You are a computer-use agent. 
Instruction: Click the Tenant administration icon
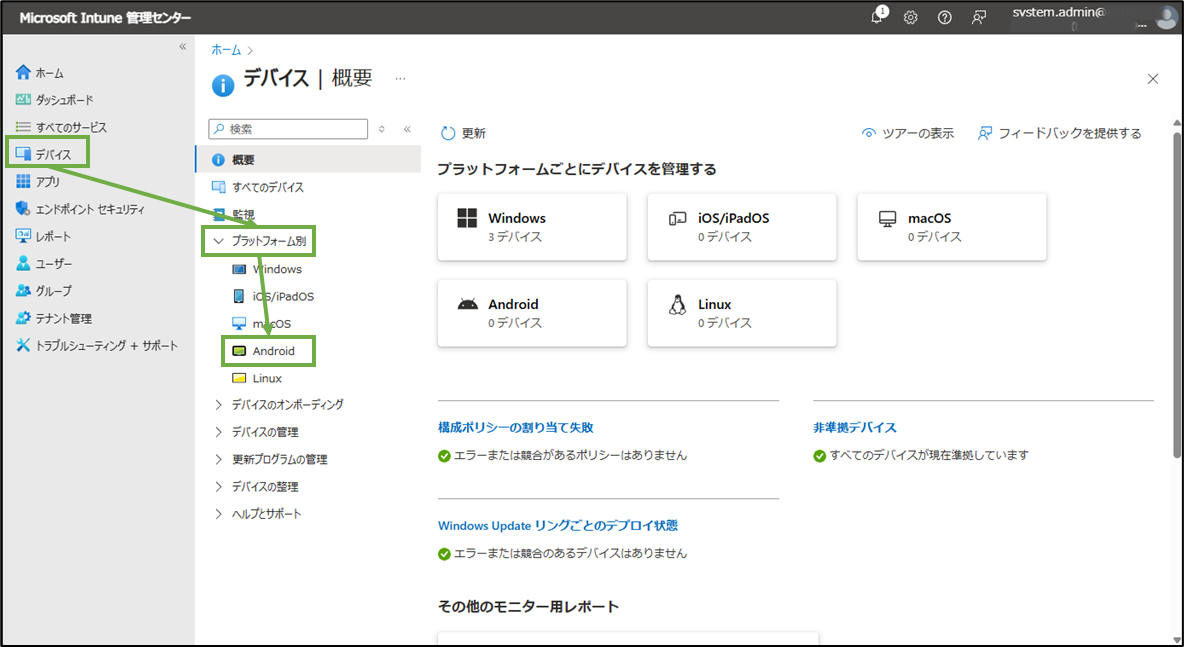tap(23, 318)
